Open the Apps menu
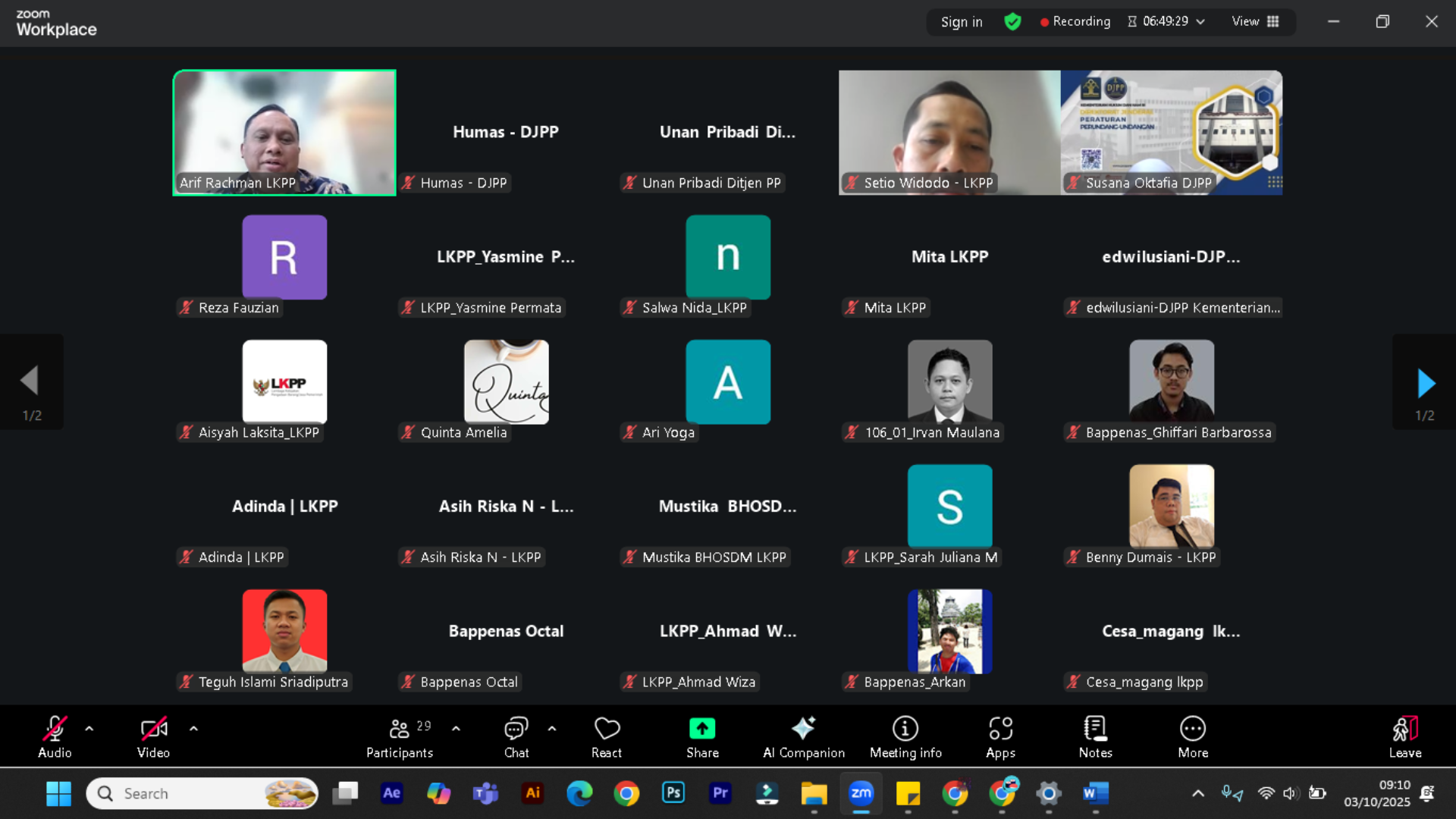The image size is (1456, 819). click(1000, 737)
